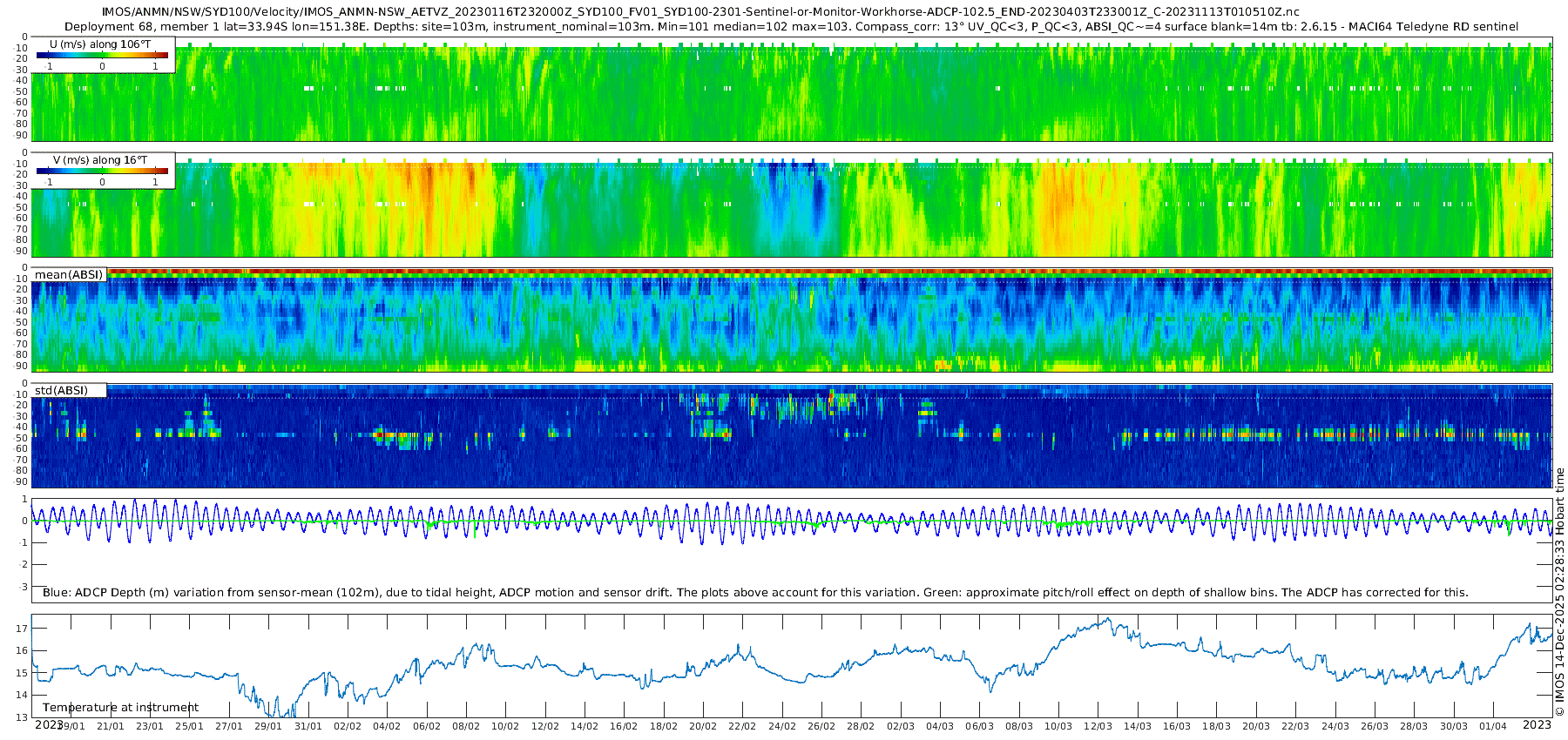1568x740 pixels.
Task: Click the 12/03 date tick label
Action: click(x=1098, y=726)
